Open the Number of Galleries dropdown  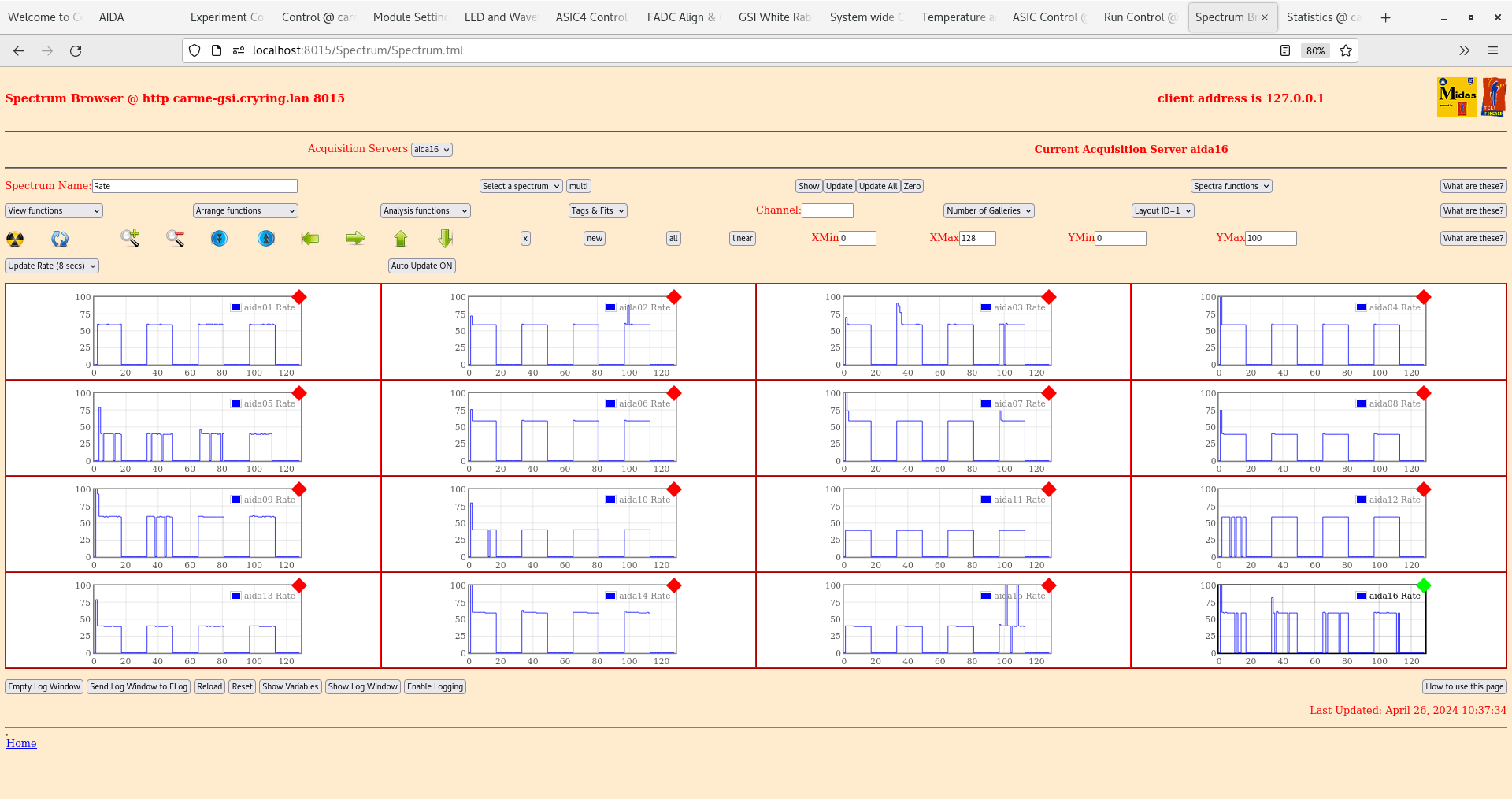pos(988,211)
